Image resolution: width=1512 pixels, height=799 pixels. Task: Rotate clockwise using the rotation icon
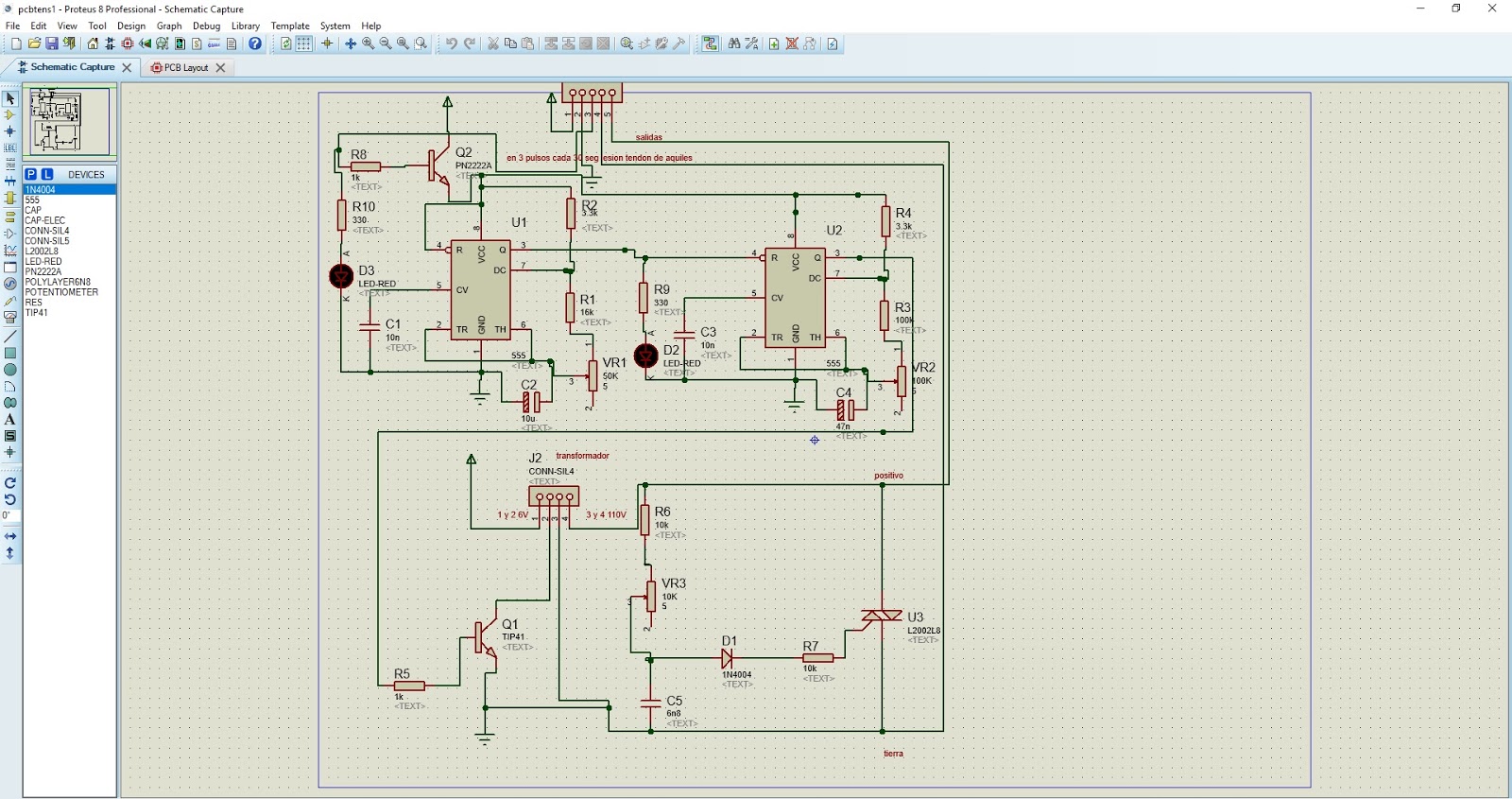10,482
